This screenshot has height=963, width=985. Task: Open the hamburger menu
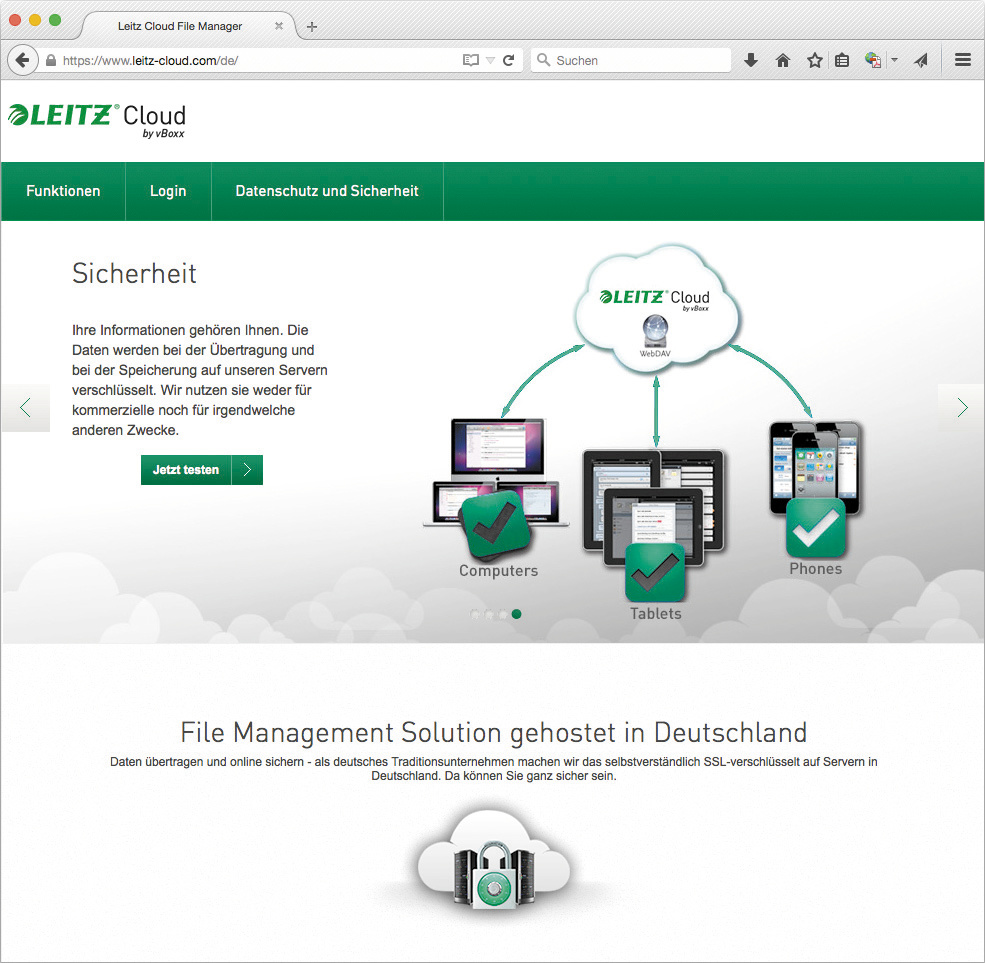[962, 60]
